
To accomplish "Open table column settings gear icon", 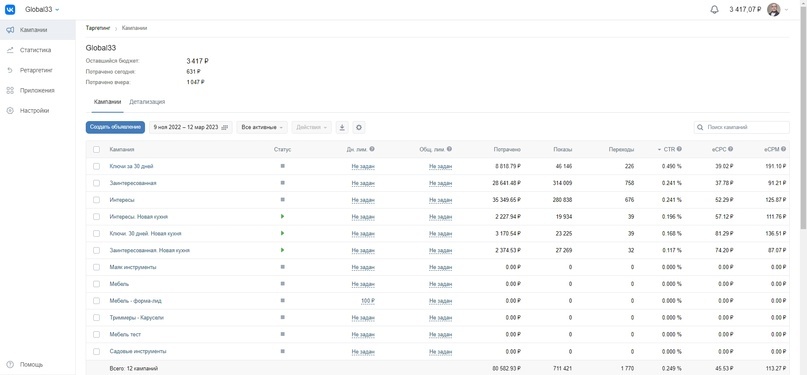I will pos(359,127).
